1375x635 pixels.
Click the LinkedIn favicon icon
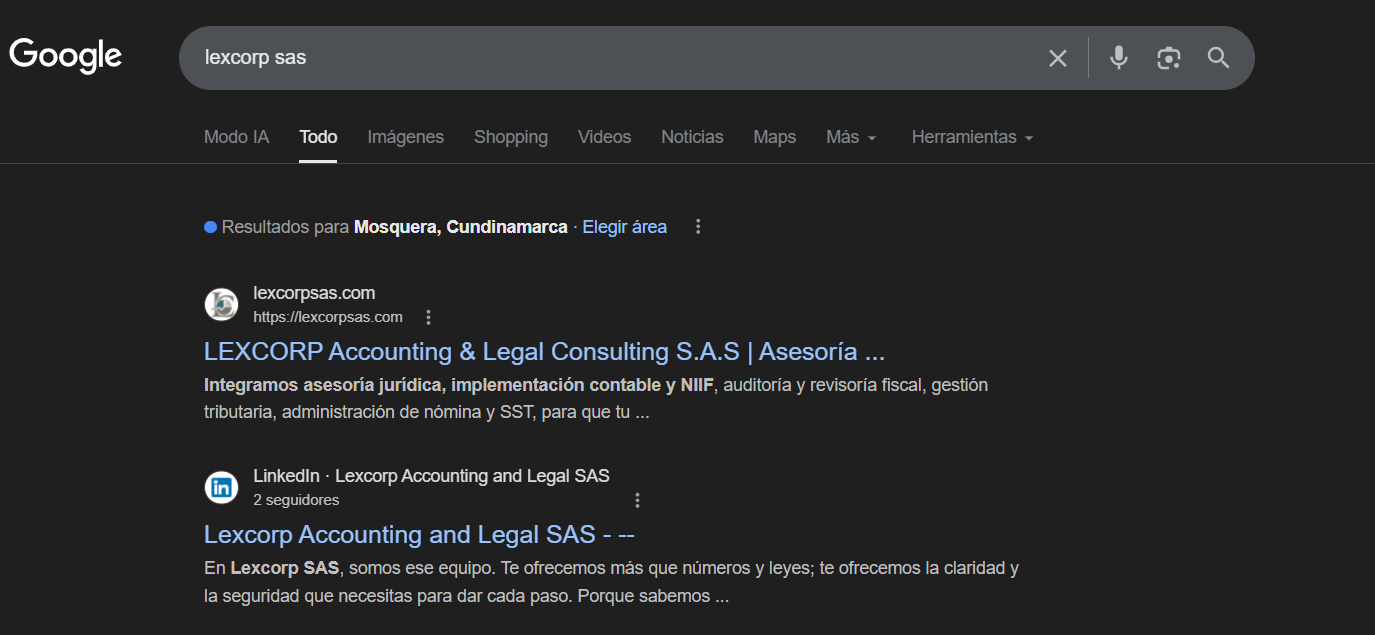221,488
